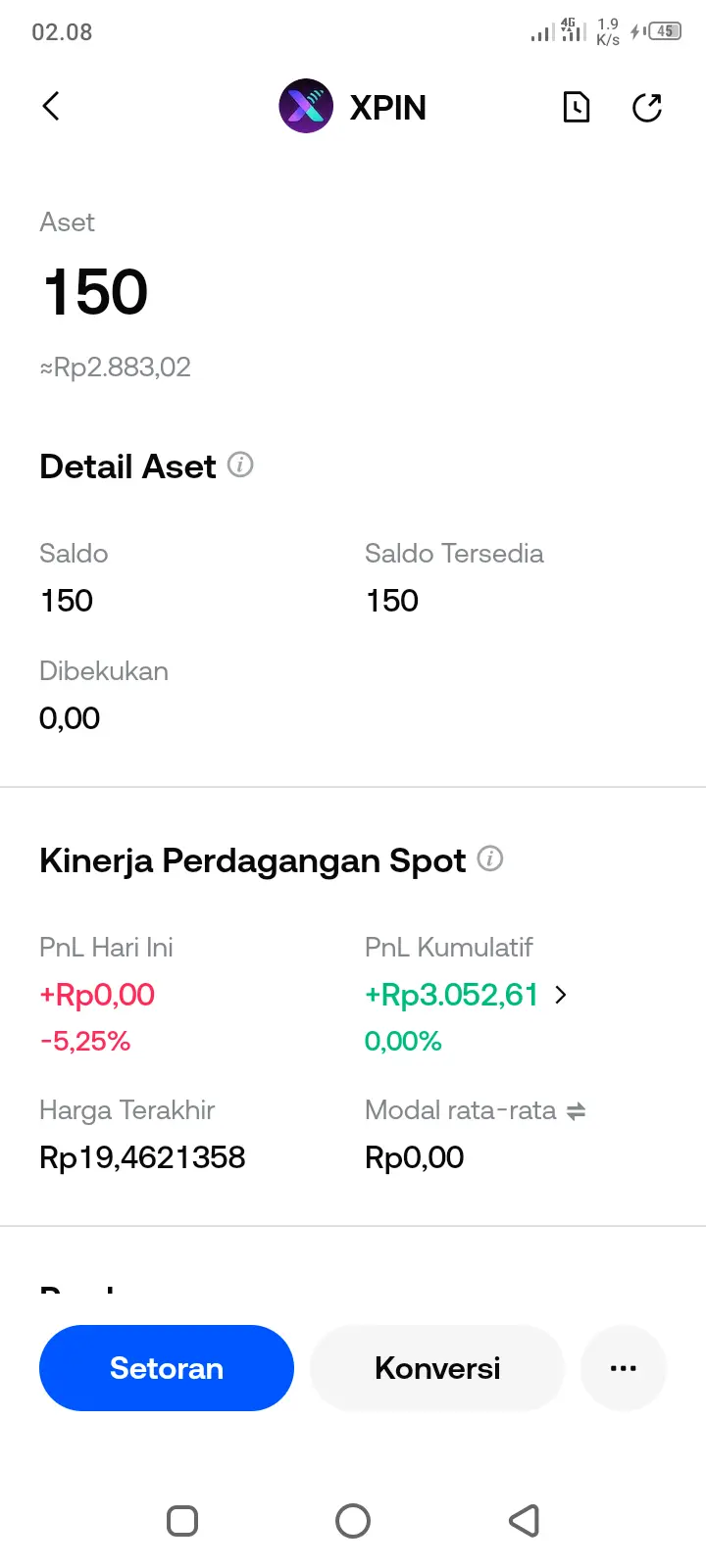Viewport: 706px width, 1568px height.
Task: Open info icon beside Kinerja Perdagangan Spot
Action: (490, 858)
